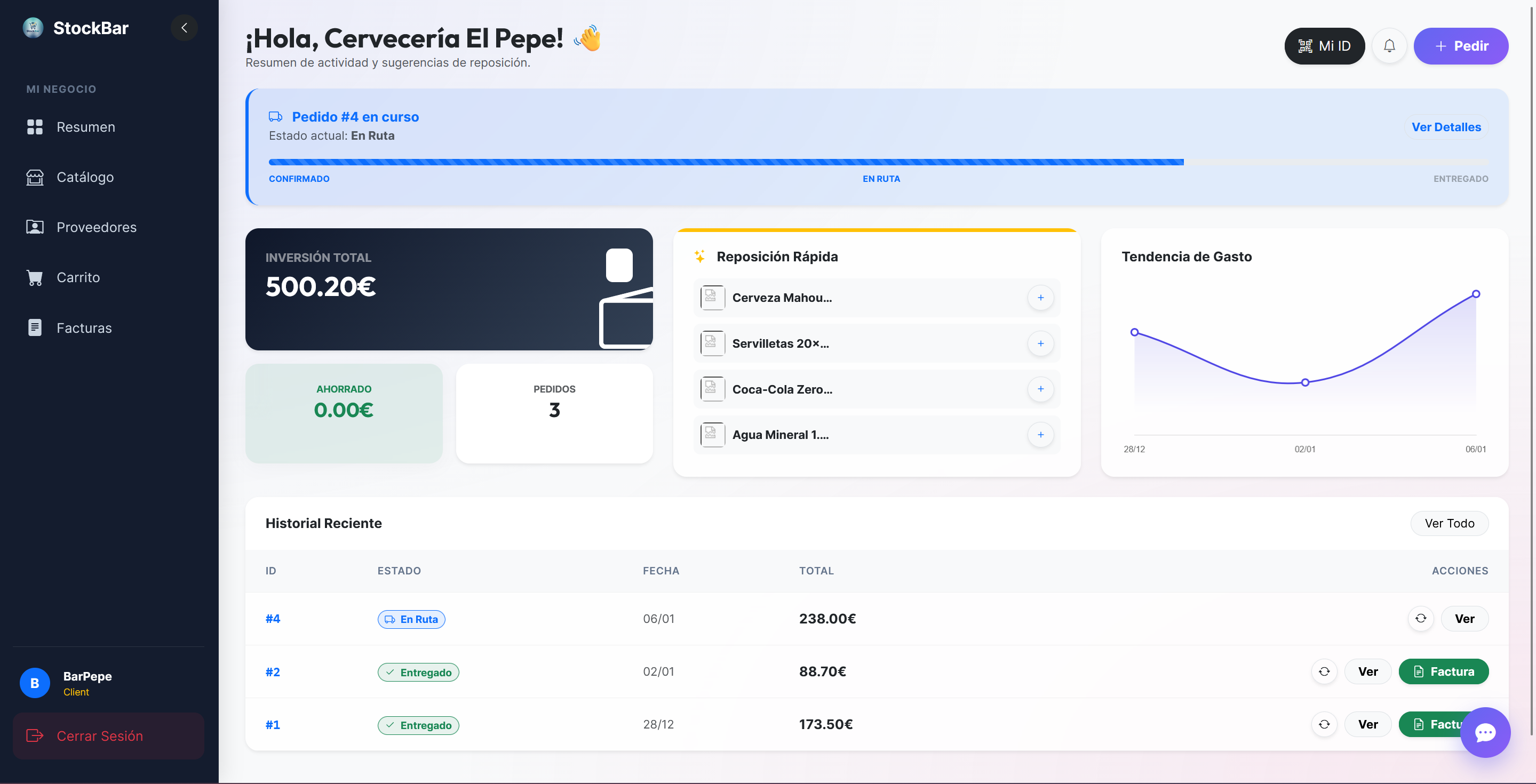Screen dimensions: 1536x784
Task: Add Agua Mineral with plus button
Action: pos(1040,435)
